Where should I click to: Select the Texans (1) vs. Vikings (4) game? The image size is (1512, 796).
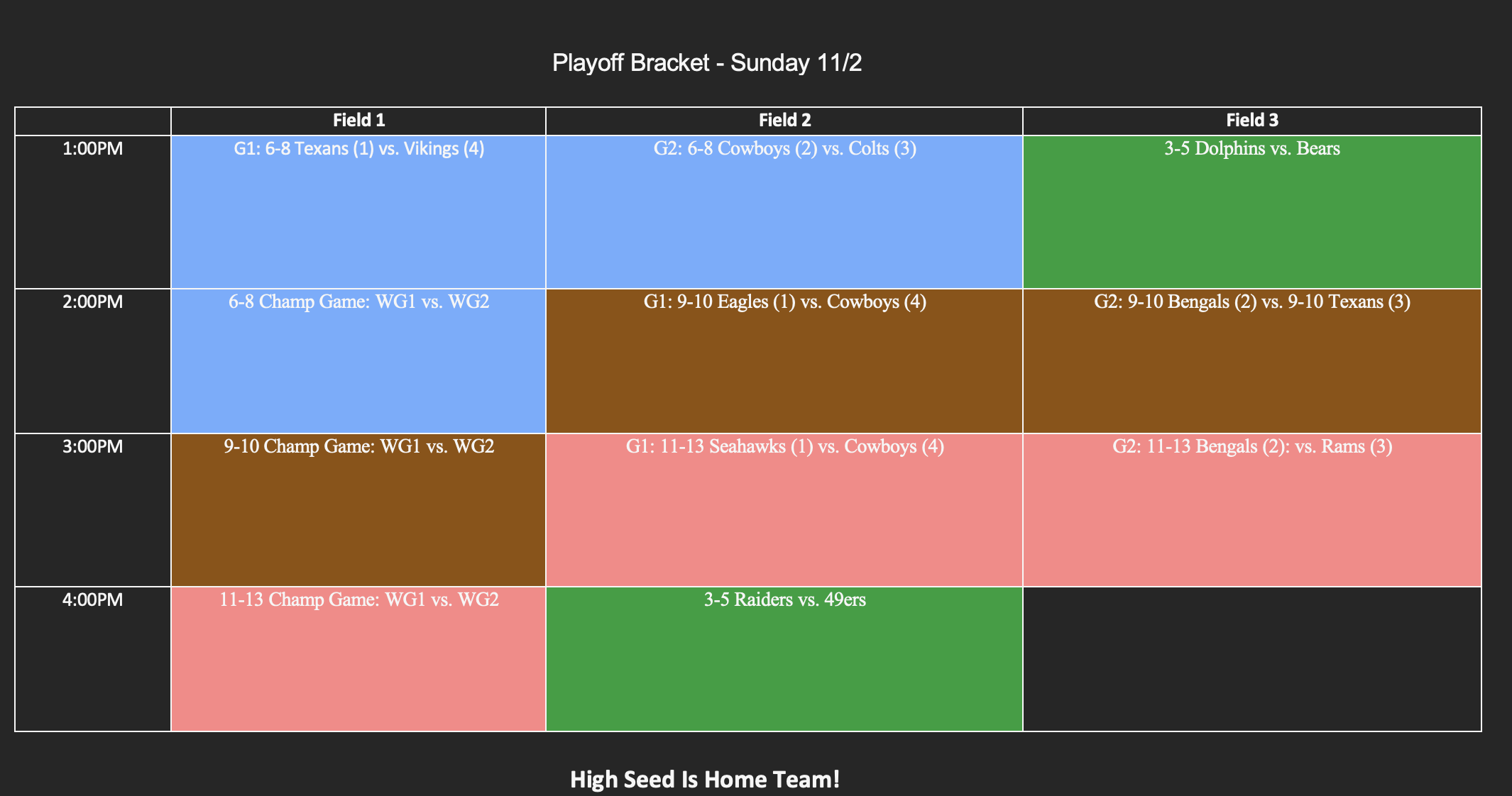pos(358,149)
